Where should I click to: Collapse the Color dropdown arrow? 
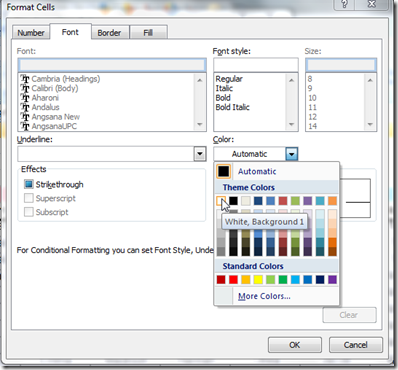tap(292, 154)
